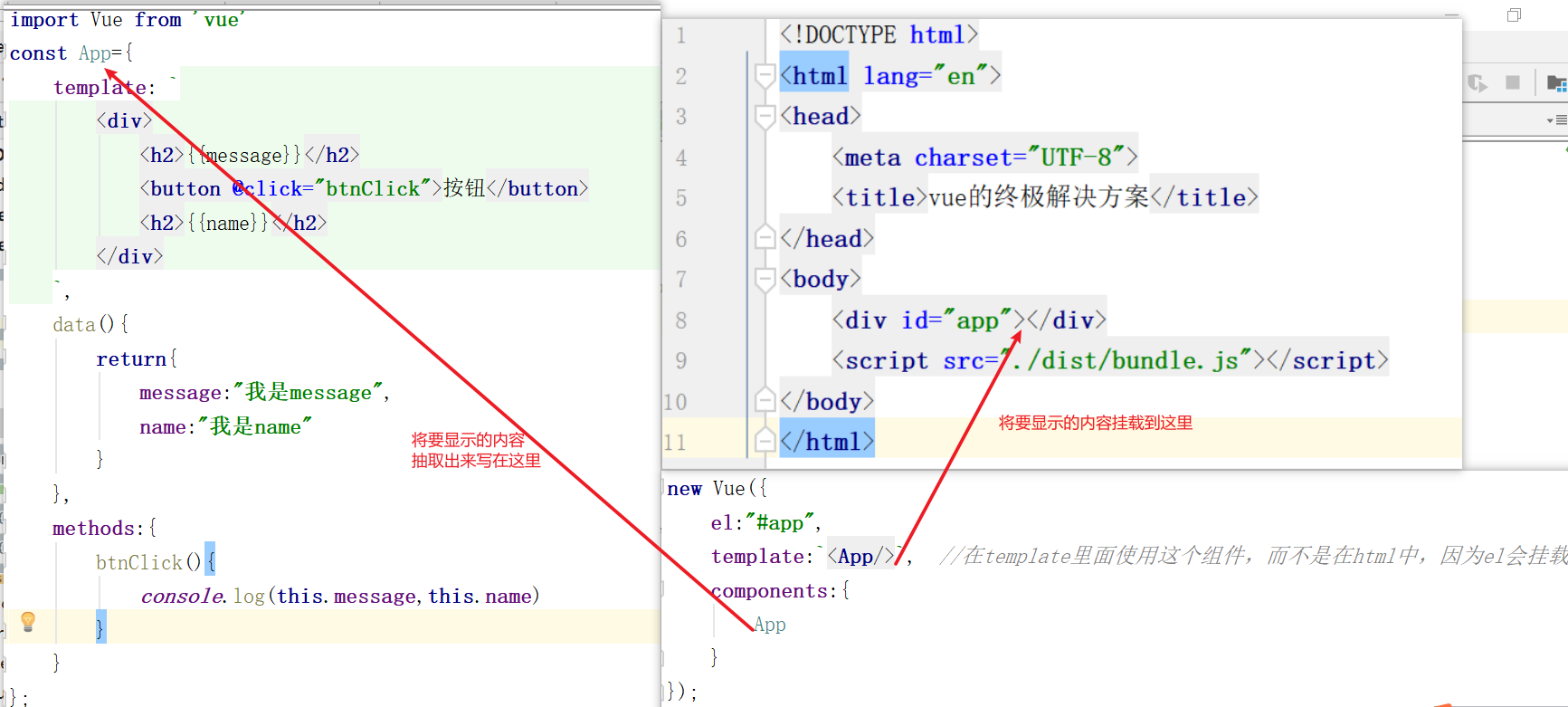Click 'return{' statement
The image size is (1568, 707).
(137, 358)
